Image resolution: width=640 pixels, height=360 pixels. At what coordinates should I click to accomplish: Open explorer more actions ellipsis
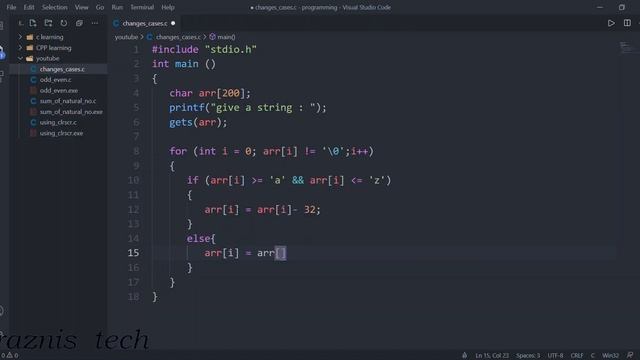coord(95,23)
